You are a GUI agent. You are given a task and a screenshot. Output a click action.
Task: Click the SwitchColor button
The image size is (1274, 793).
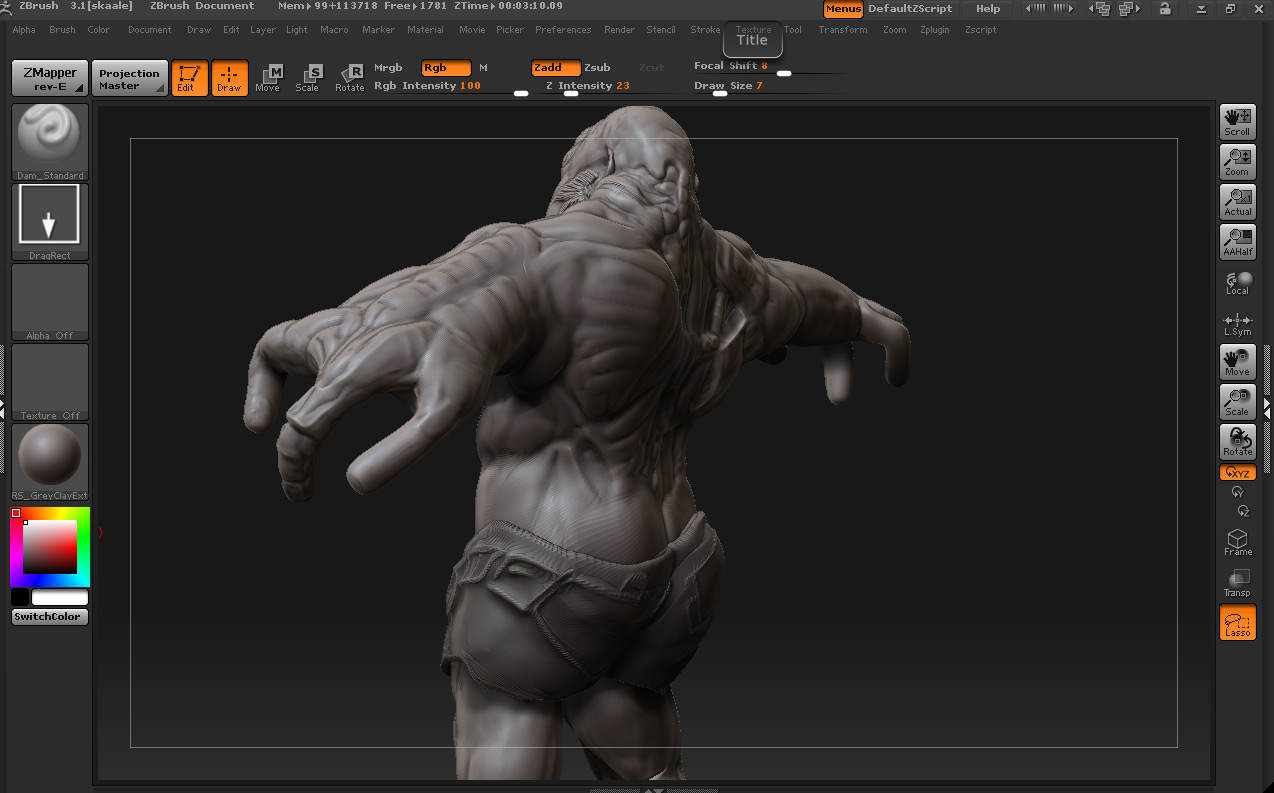pos(50,617)
